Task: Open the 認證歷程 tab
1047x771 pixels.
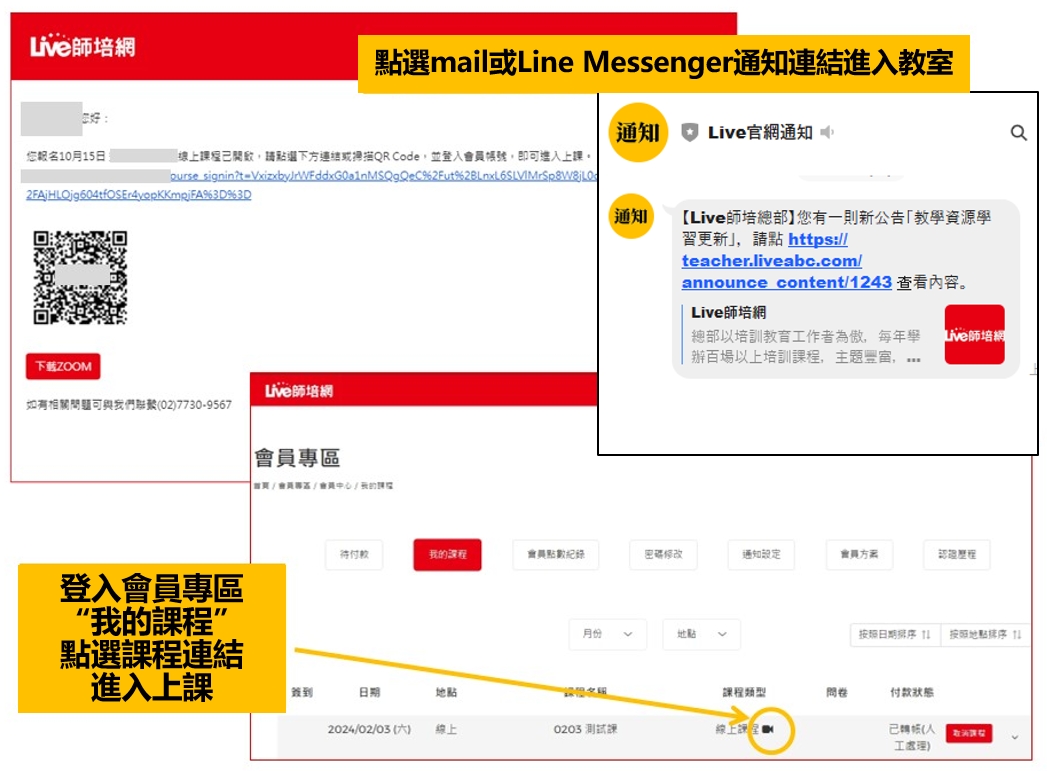Action: click(957, 554)
